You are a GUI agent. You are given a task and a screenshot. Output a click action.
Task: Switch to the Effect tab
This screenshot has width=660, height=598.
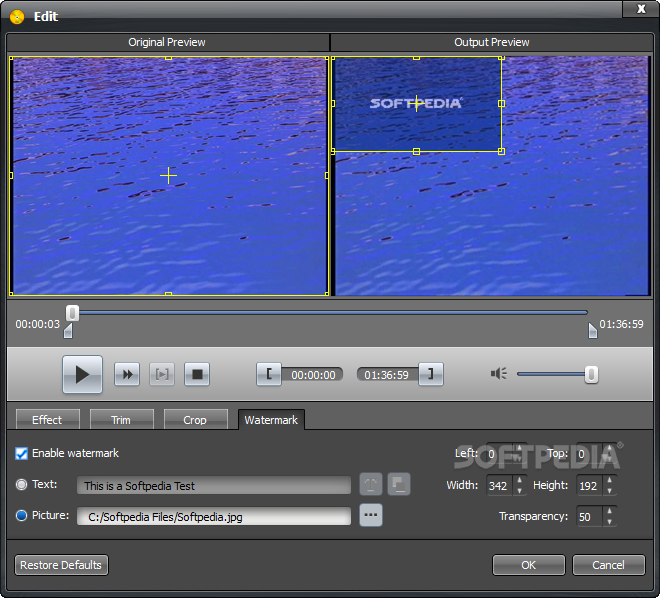click(x=48, y=420)
